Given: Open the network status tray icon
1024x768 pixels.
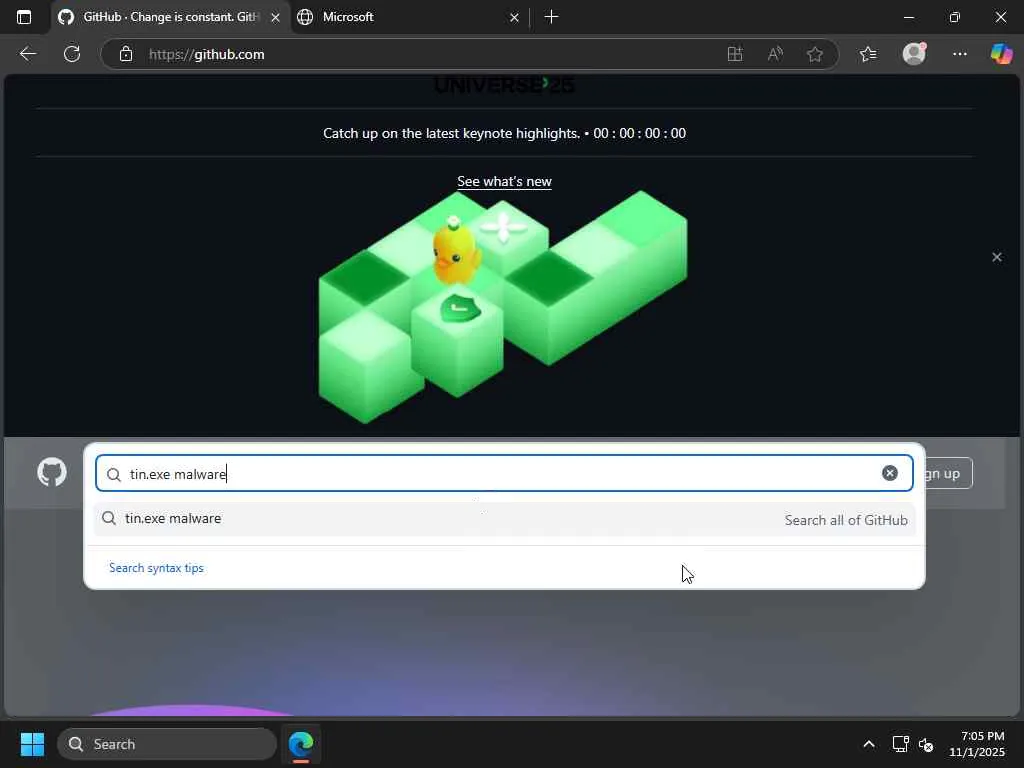Looking at the screenshot, I should point(901,744).
